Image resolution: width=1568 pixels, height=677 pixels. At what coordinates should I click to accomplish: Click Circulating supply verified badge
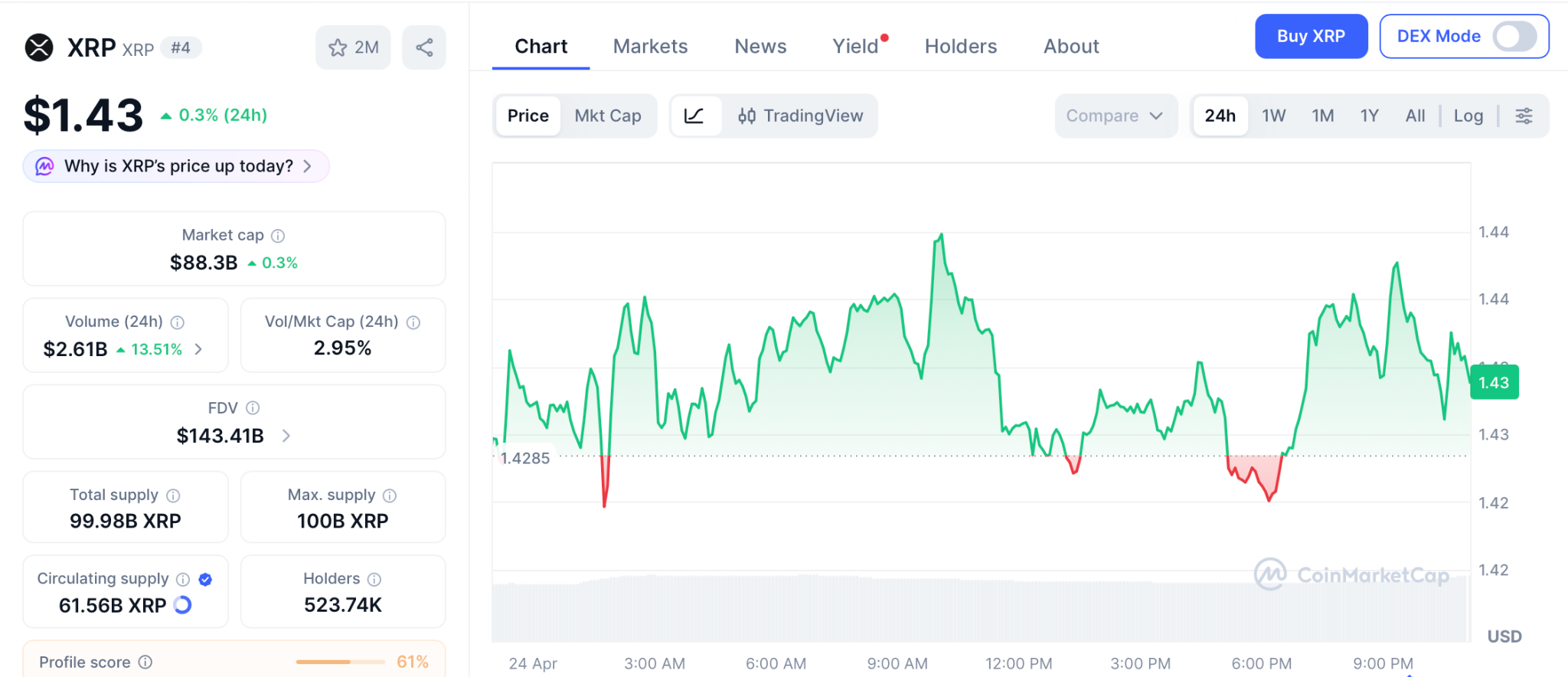(x=205, y=579)
